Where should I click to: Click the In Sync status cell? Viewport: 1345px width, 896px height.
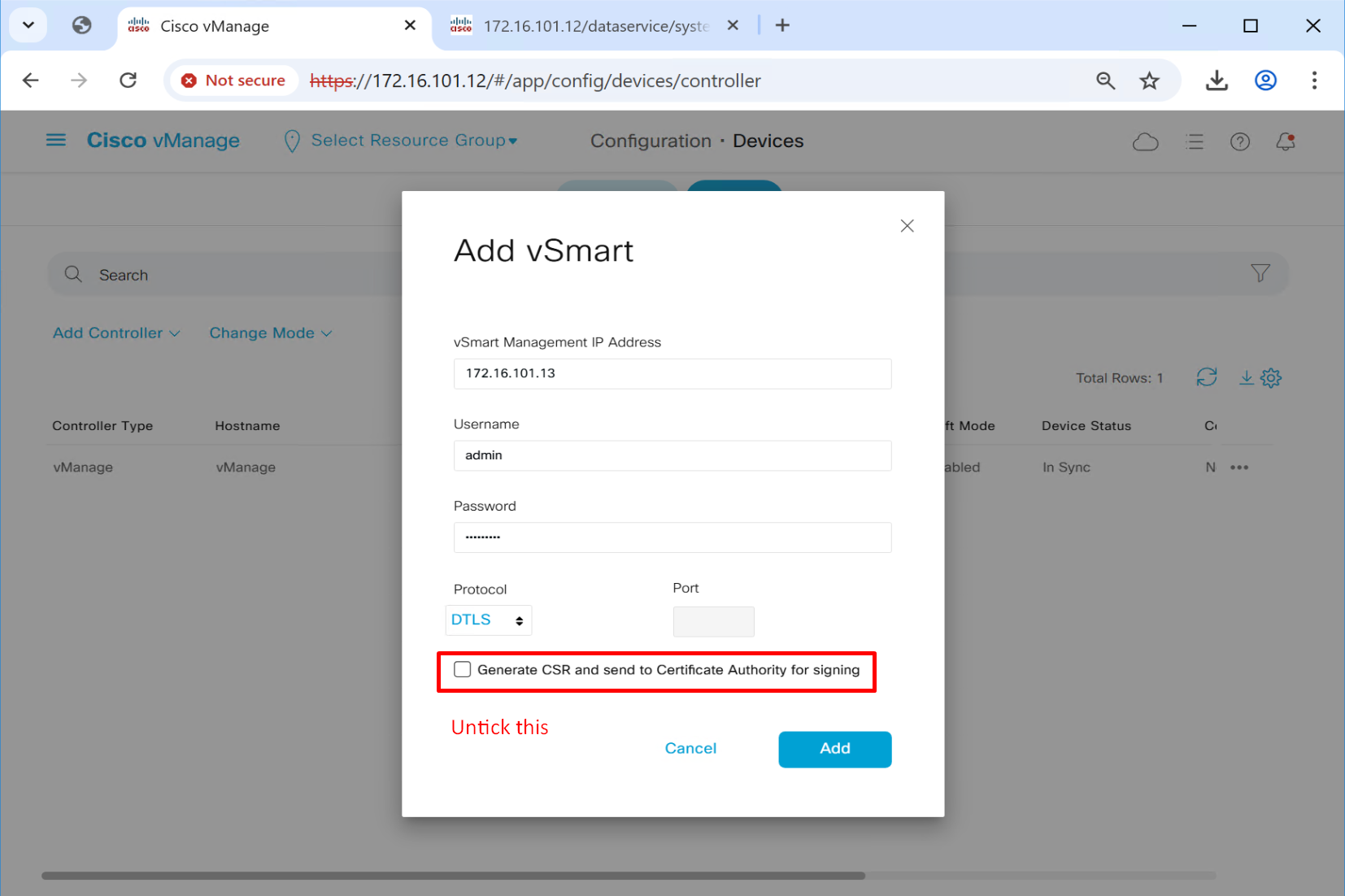[1066, 468]
